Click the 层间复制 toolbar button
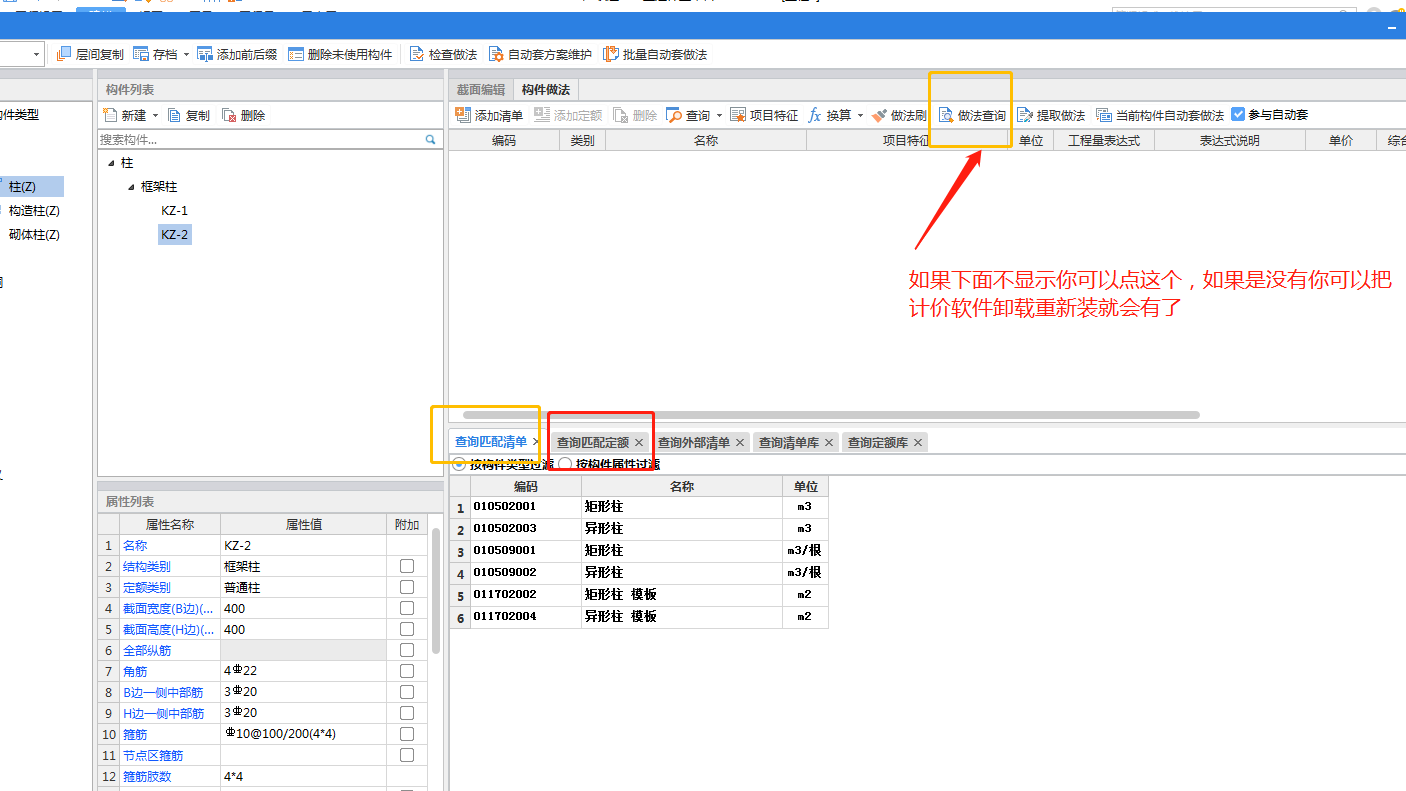The height and width of the screenshot is (791, 1406). (90, 54)
